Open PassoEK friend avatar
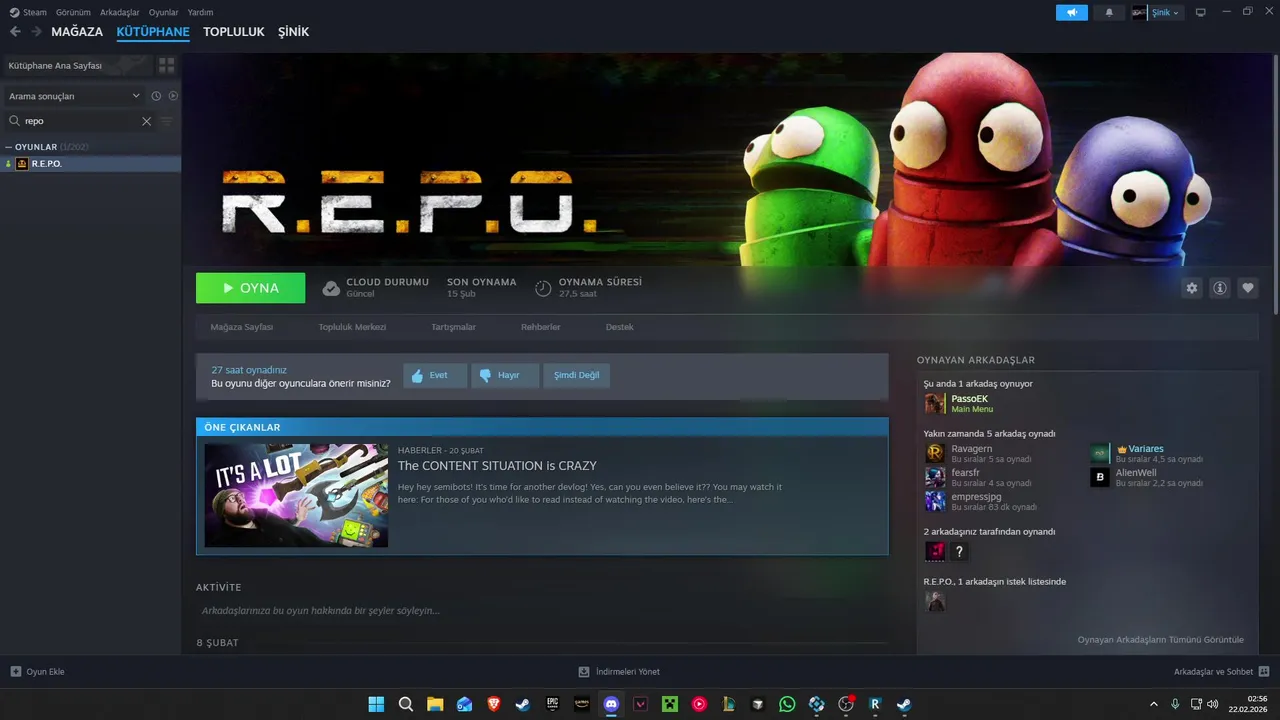Viewport: 1280px width, 720px height. click(935, 403)
